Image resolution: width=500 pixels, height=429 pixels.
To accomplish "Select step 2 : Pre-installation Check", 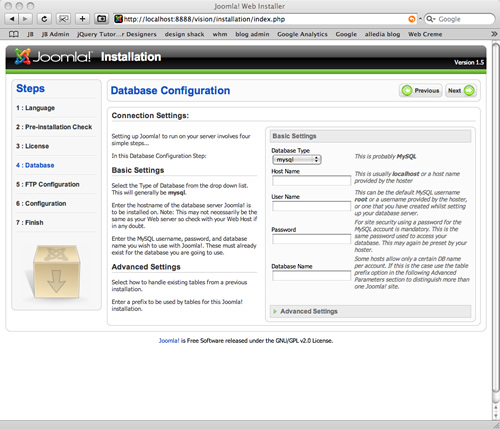I will point(54,127).
